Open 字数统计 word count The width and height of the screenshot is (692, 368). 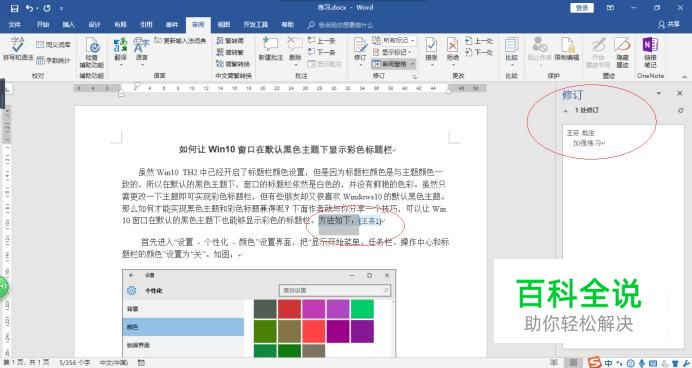click(x=53, y=60)
